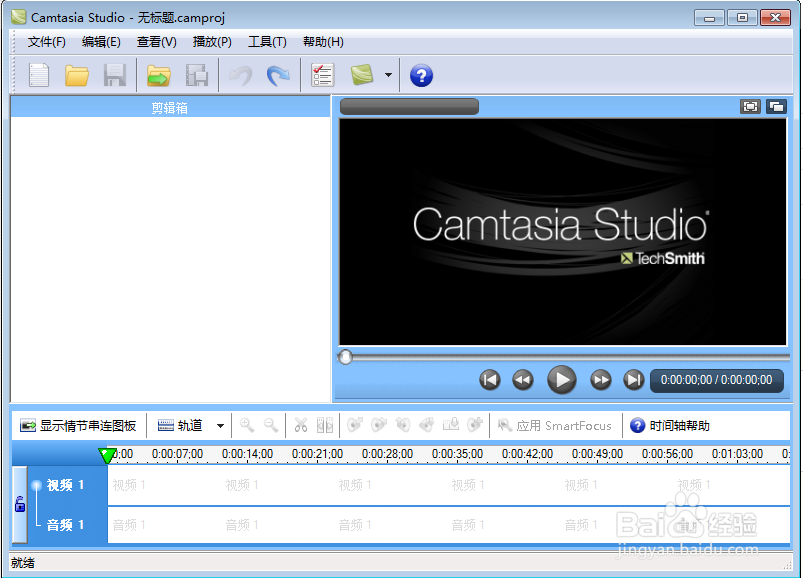Click the film strip save icon in the toolbar

pyautogui.click(x=197, y=75)
